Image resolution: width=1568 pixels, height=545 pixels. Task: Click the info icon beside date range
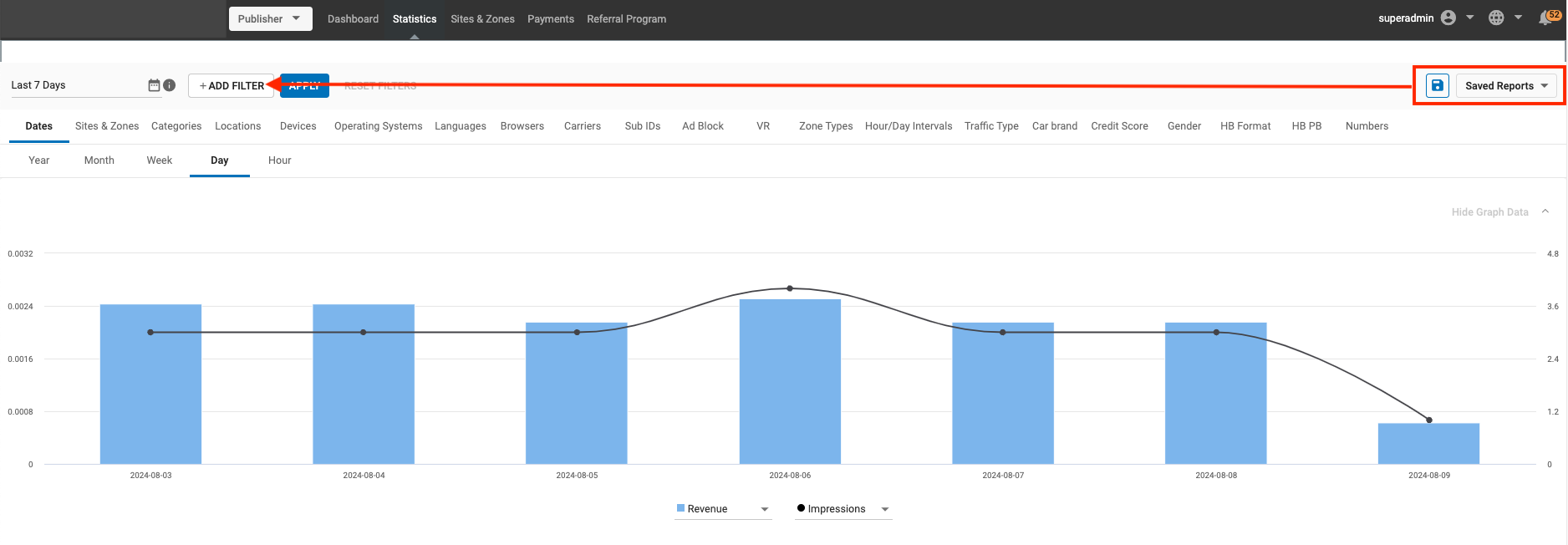click(170, 85)
